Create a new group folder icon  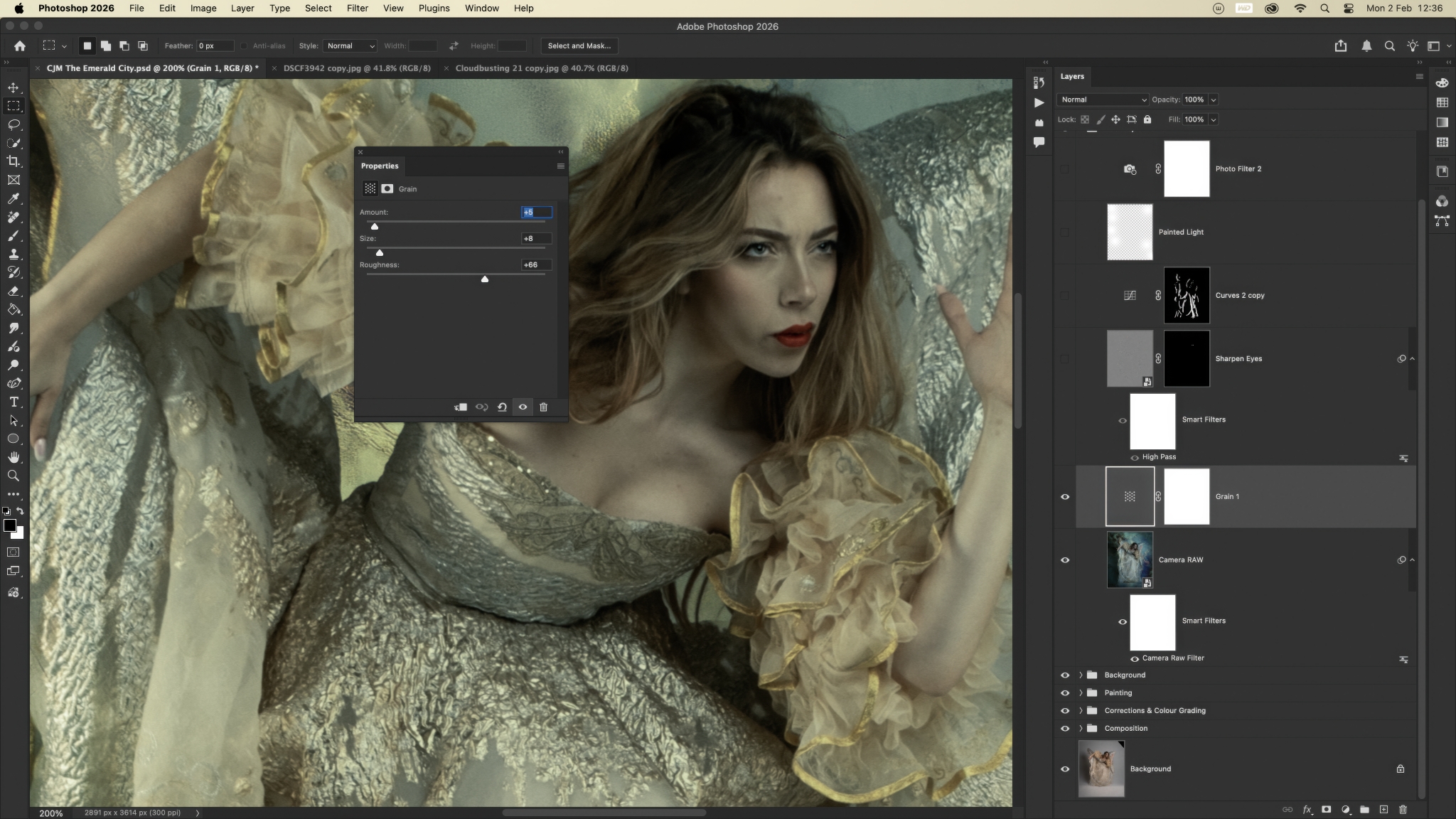click(x=1364, y=809)
